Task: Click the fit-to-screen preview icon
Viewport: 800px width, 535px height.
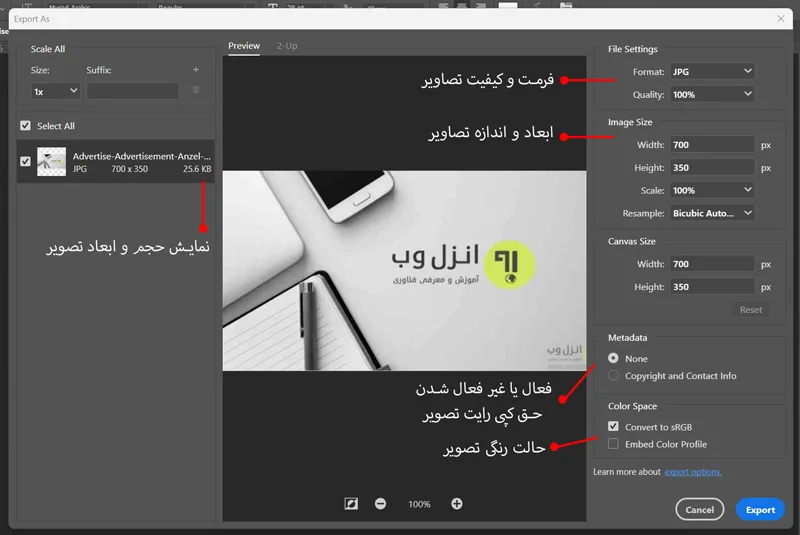Action: click(x=351, y=504)
